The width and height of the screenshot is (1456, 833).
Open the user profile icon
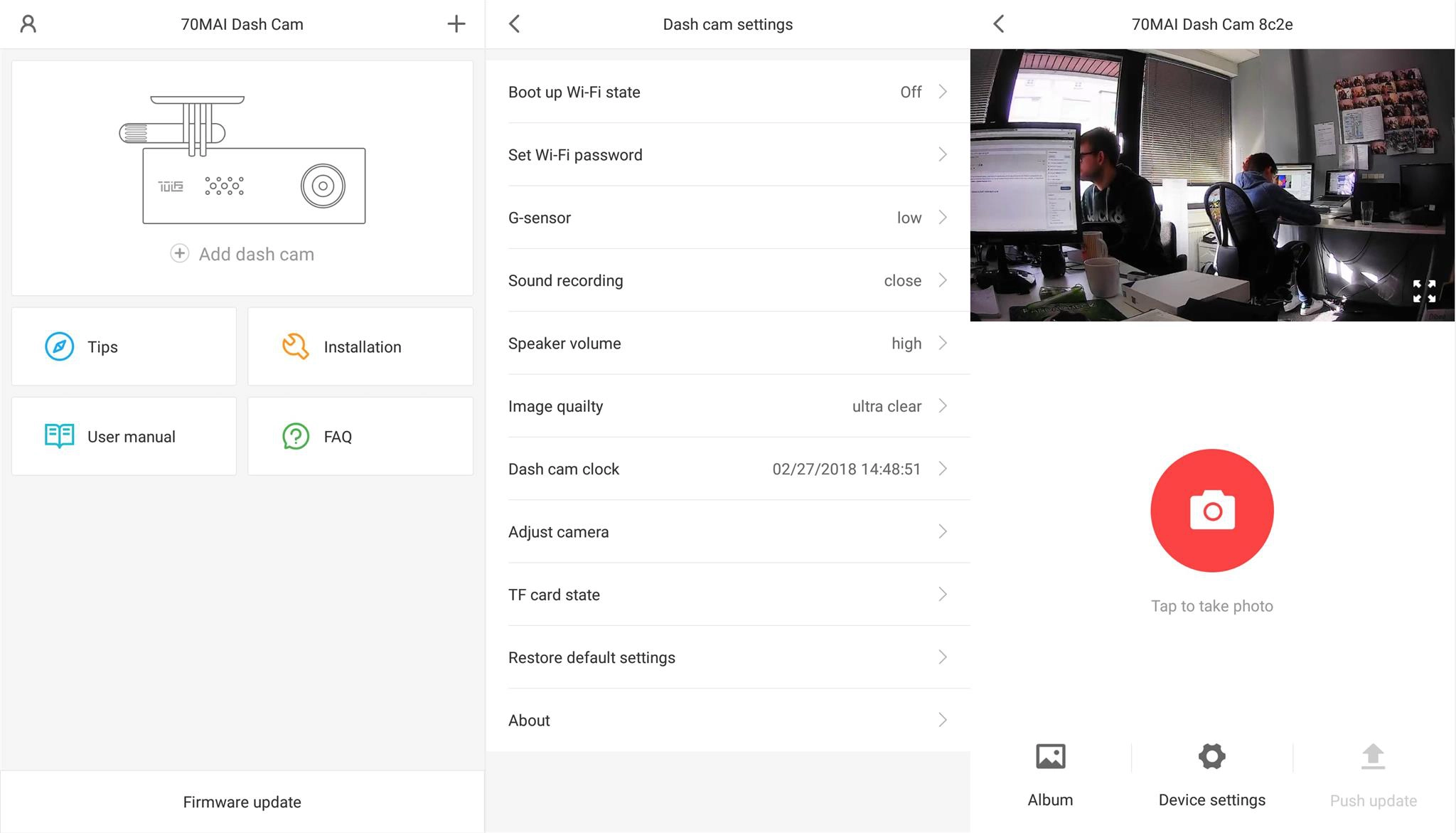point(28,24)
